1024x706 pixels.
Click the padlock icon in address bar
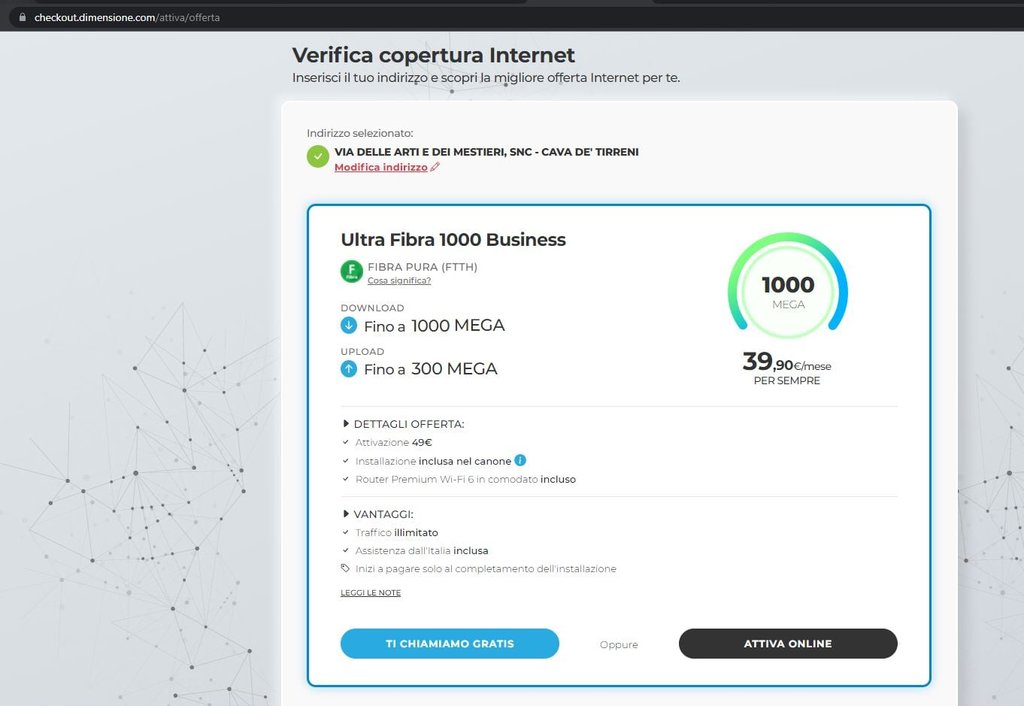(x=22, y=18)
